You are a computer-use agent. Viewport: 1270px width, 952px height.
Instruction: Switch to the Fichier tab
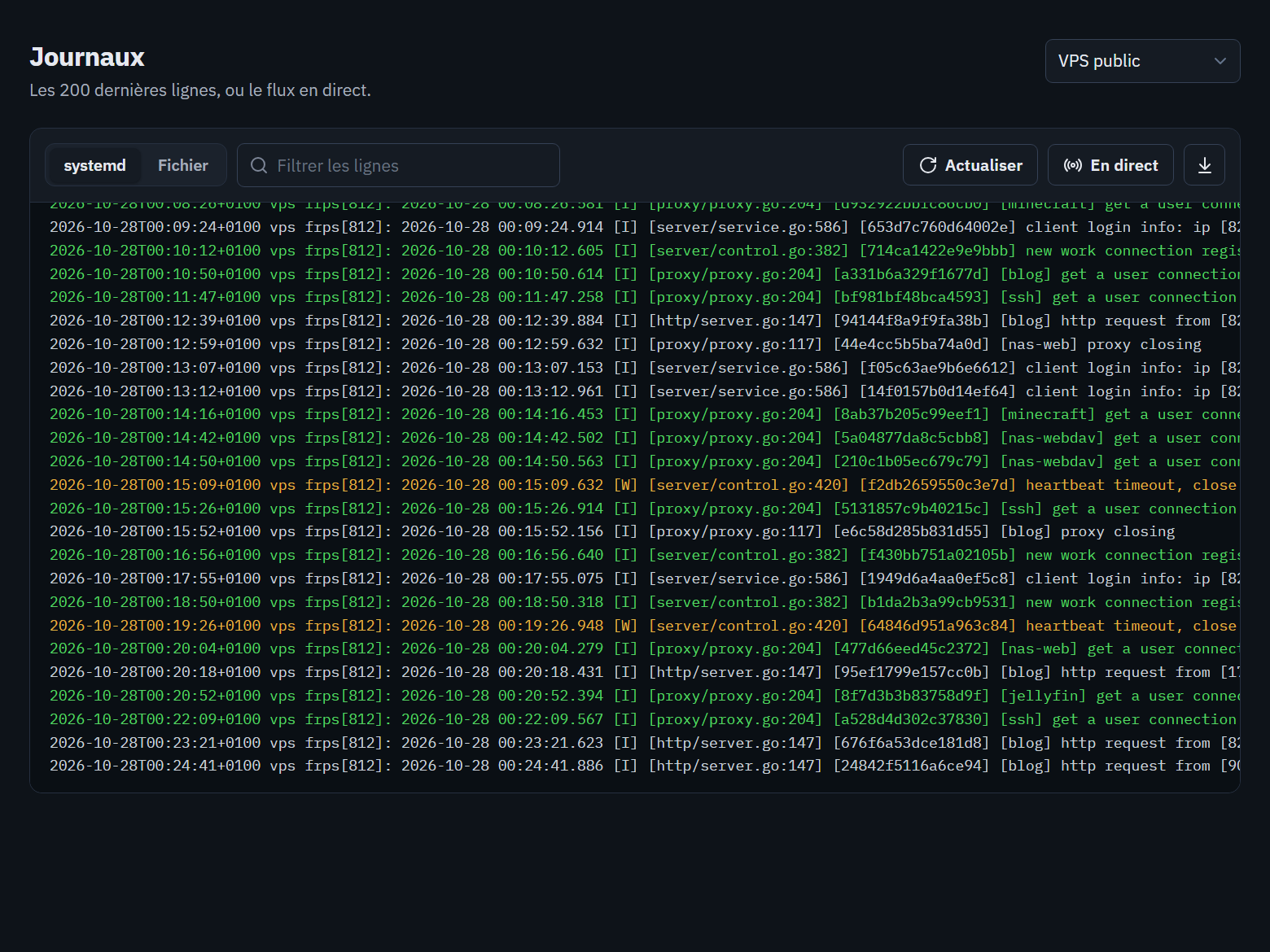pos(183,165)
